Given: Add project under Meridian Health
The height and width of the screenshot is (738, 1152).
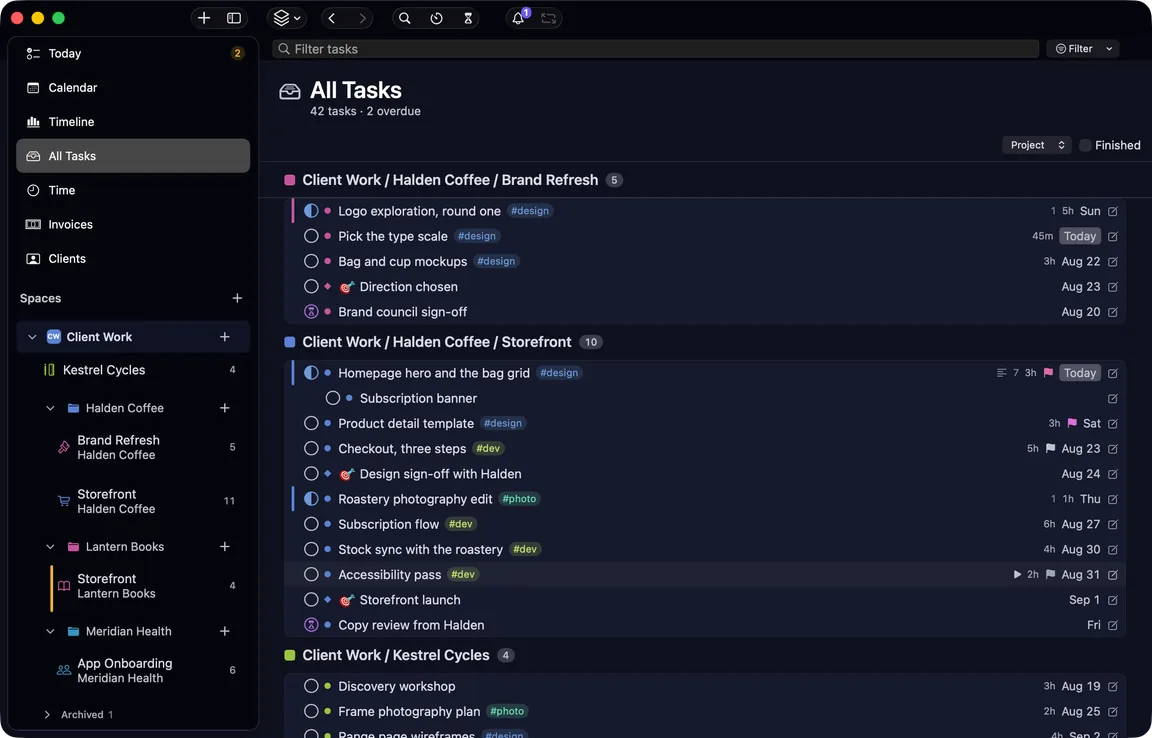Looking at the screenshot, I should [225, 631].
